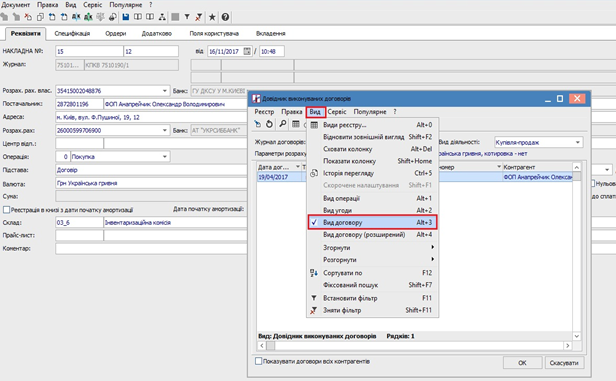Open the dialog's Сервіс menu
Viewport: 616px width, 381px height.
click(x=337, y=112)
